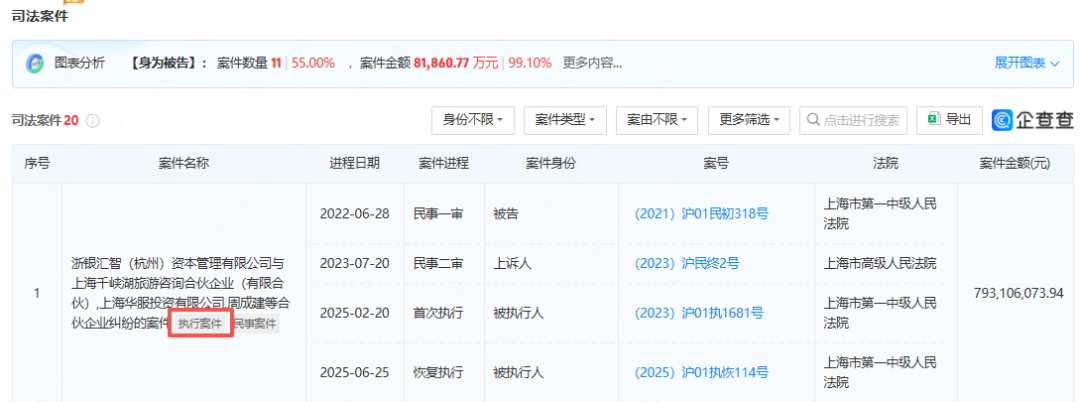Click the date 2023-07-20
The height and width of the screenshot is (402, 1080).
(x=354, y=263)
